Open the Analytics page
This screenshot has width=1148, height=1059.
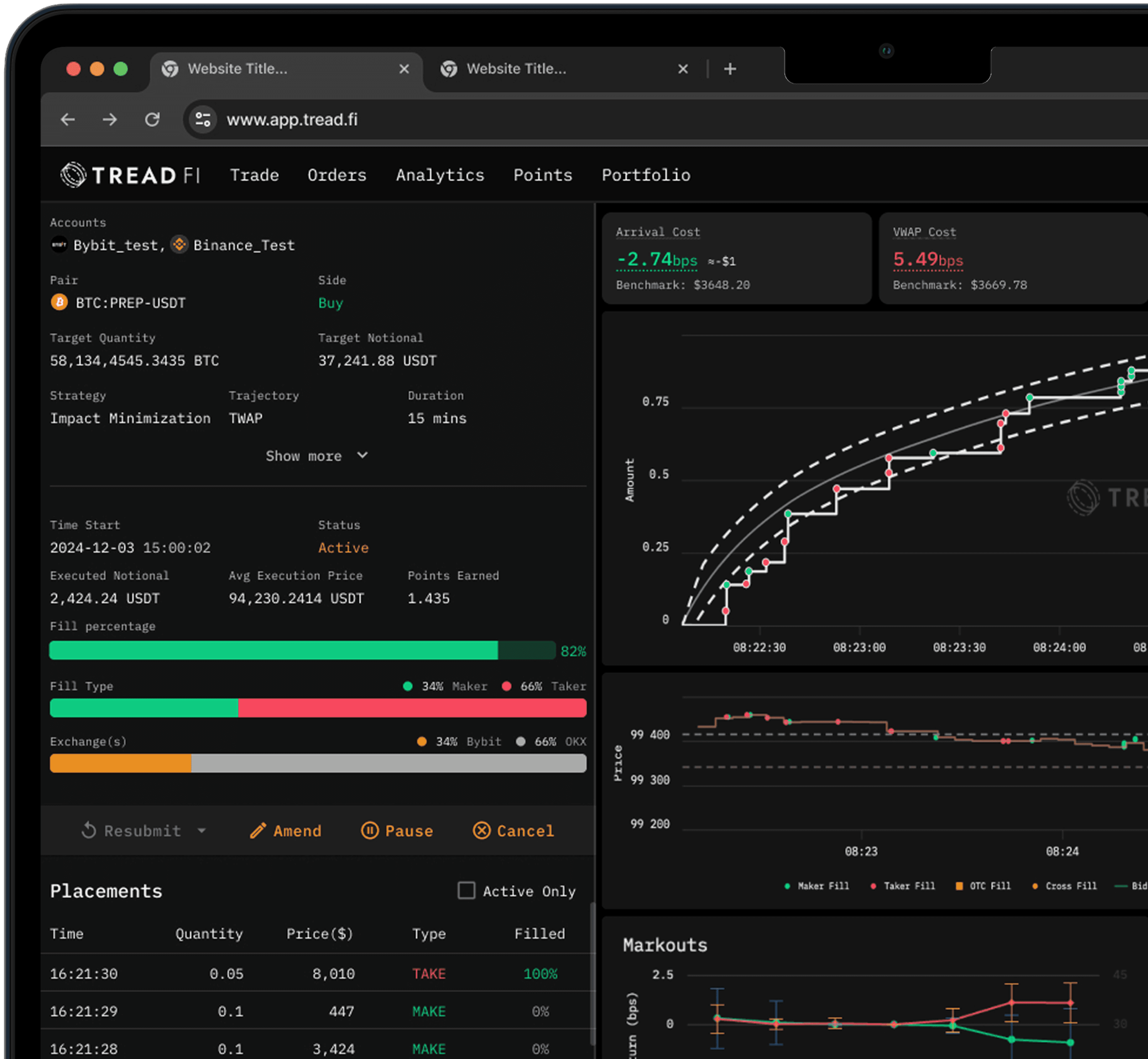coord(440,176)
